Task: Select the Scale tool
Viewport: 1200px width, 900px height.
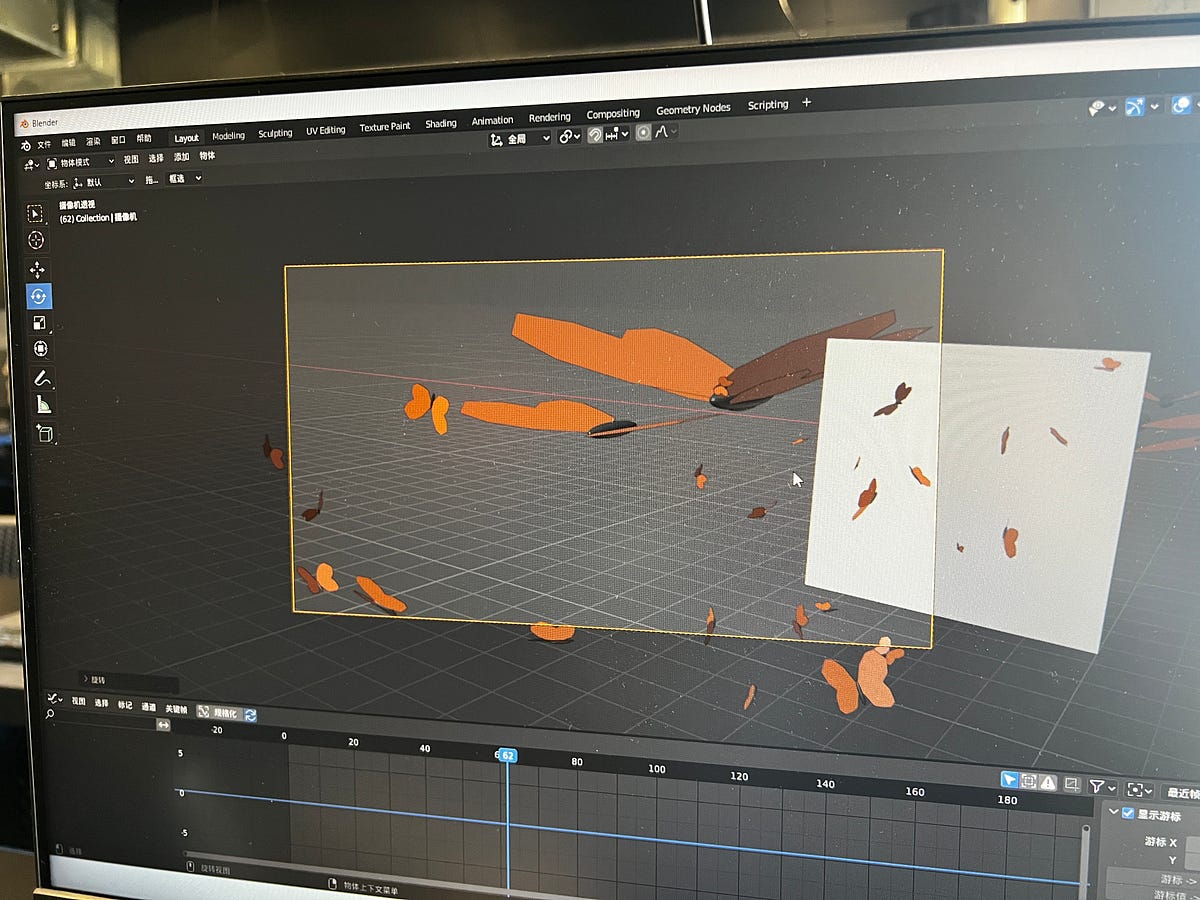Action: [40, 322]
